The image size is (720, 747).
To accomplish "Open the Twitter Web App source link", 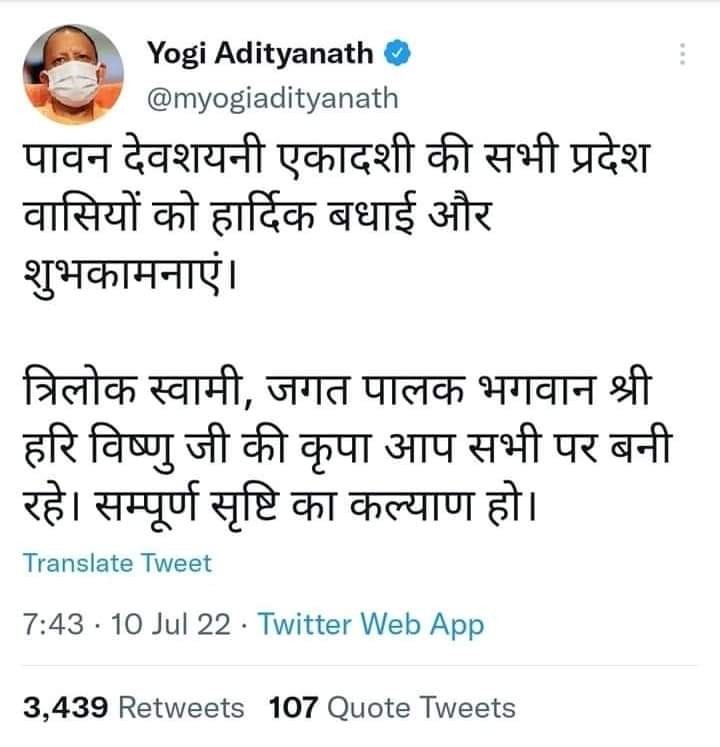I will pyautogui.click(x=371, y=624).
